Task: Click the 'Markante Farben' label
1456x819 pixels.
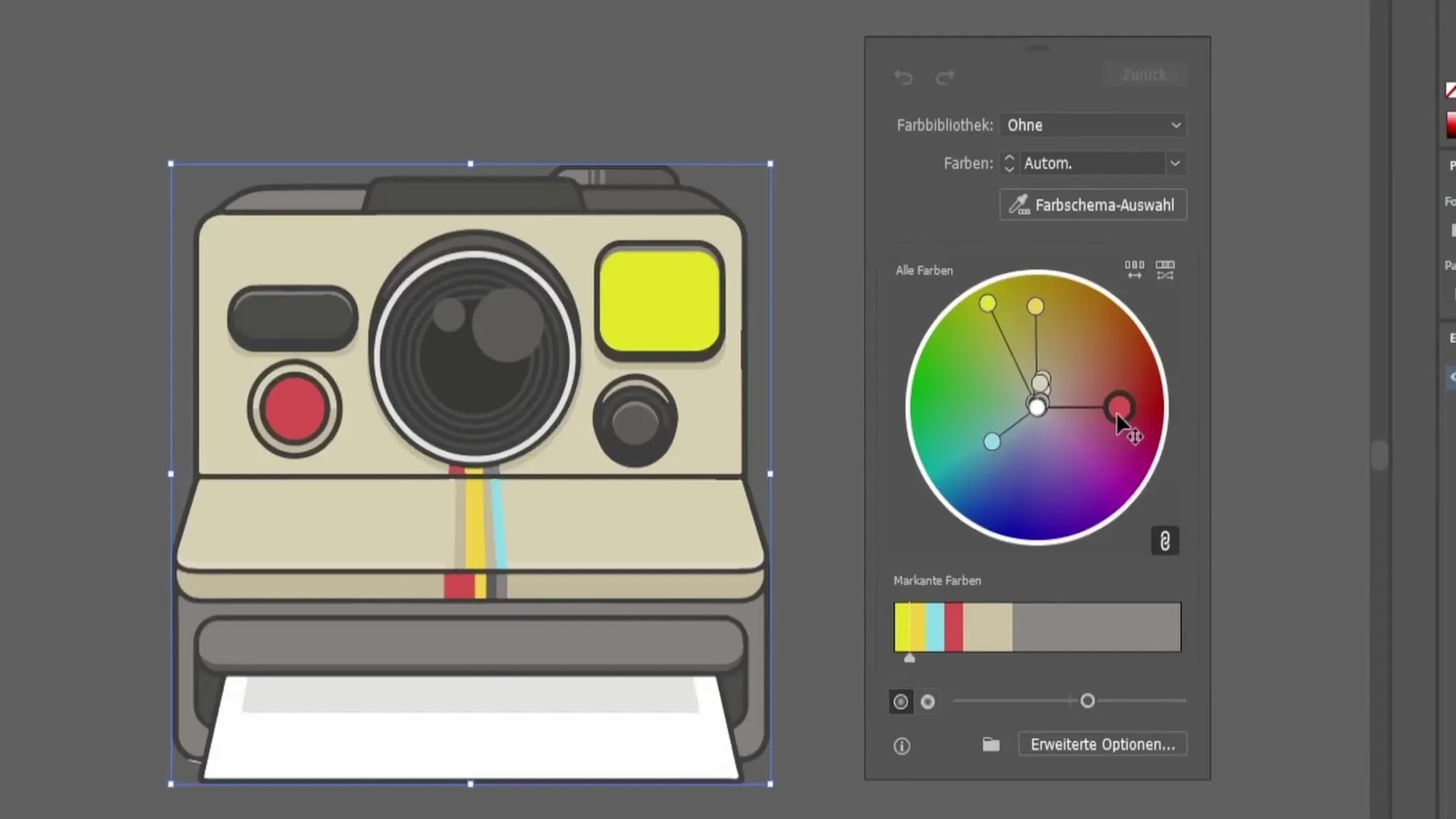Action: [937, 580]
